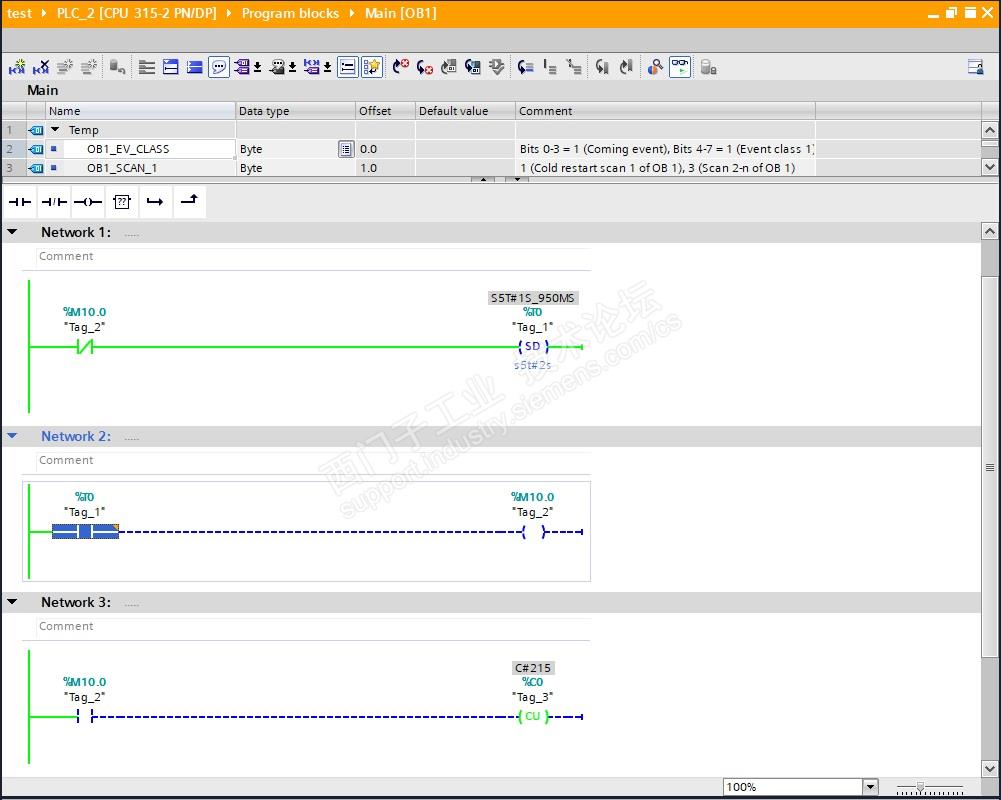Select the highlighted %T0 contact in Network 2
Viewport: 1001px width, 800px height.
[85, 531]
